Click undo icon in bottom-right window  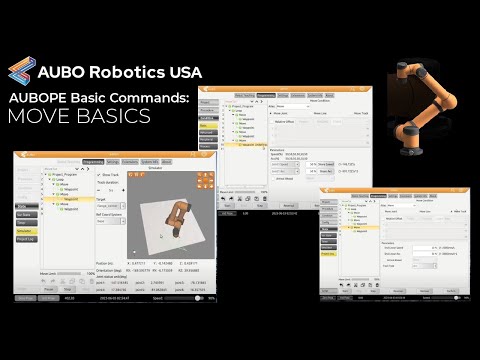pos(341,285)
